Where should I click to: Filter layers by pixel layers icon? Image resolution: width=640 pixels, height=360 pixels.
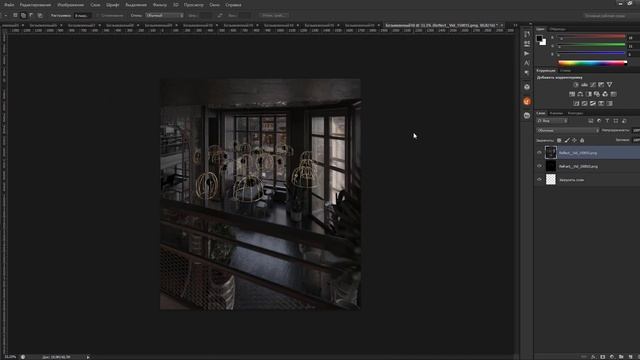(591, 121)
